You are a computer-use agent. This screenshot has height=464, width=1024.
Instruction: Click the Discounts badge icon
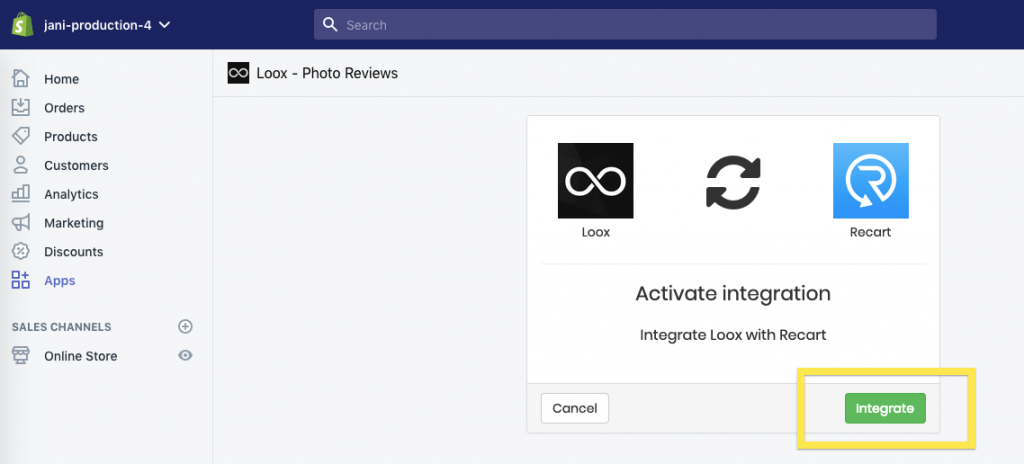point(21,251)
